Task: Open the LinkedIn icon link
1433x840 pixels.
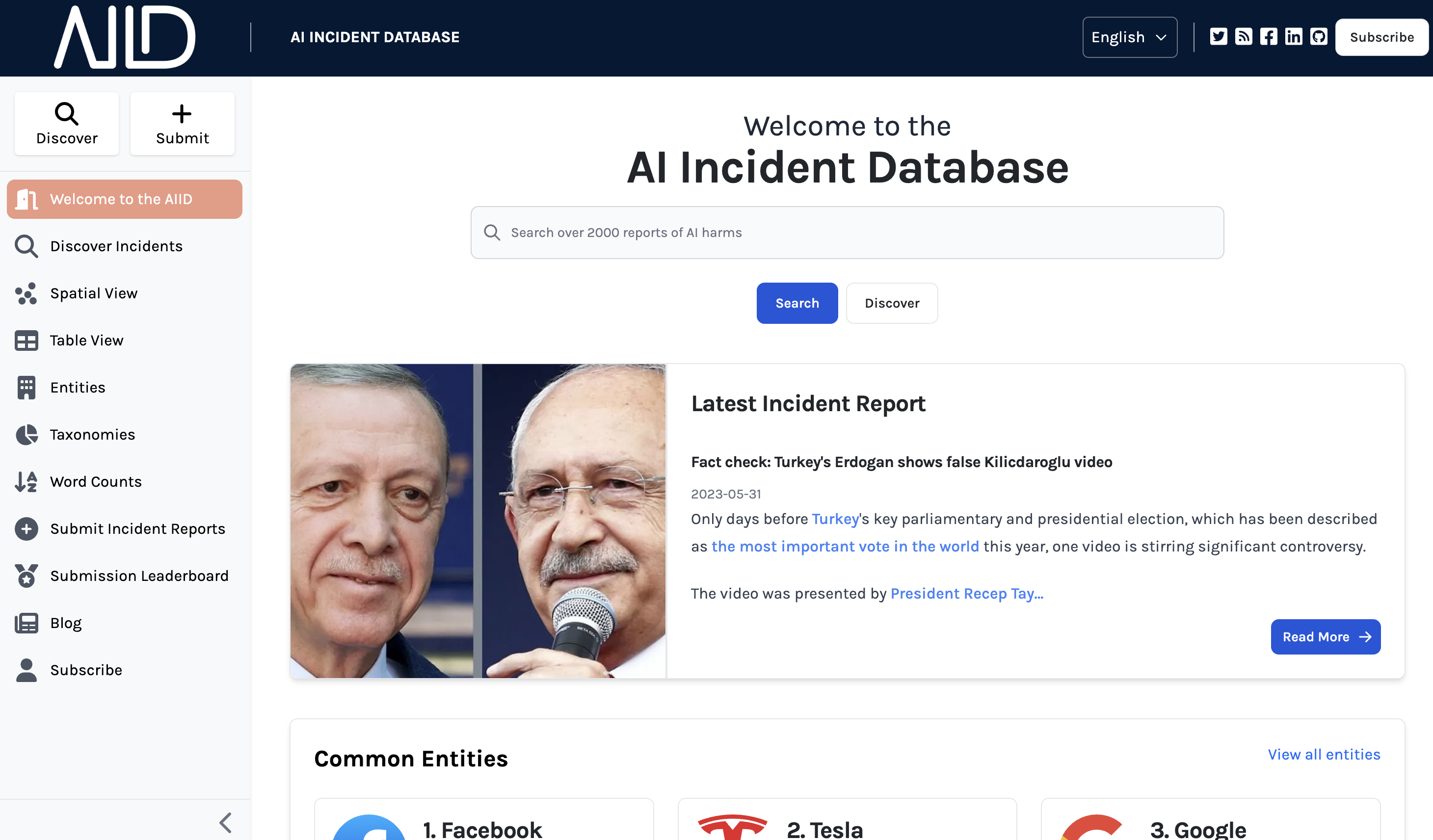Action: 1293,37
